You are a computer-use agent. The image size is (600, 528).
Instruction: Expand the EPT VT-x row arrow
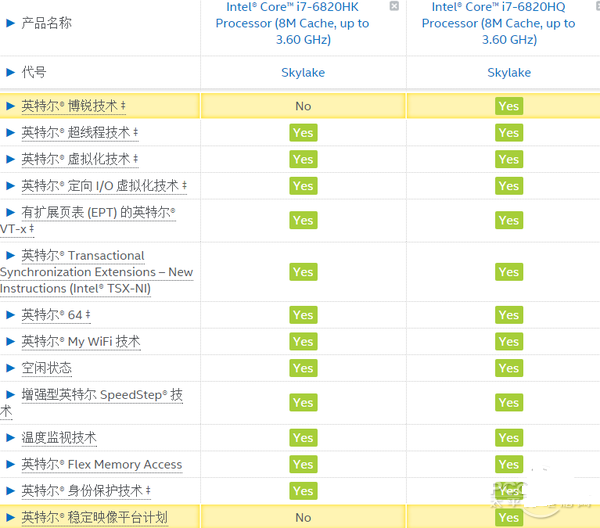[10, 212]
